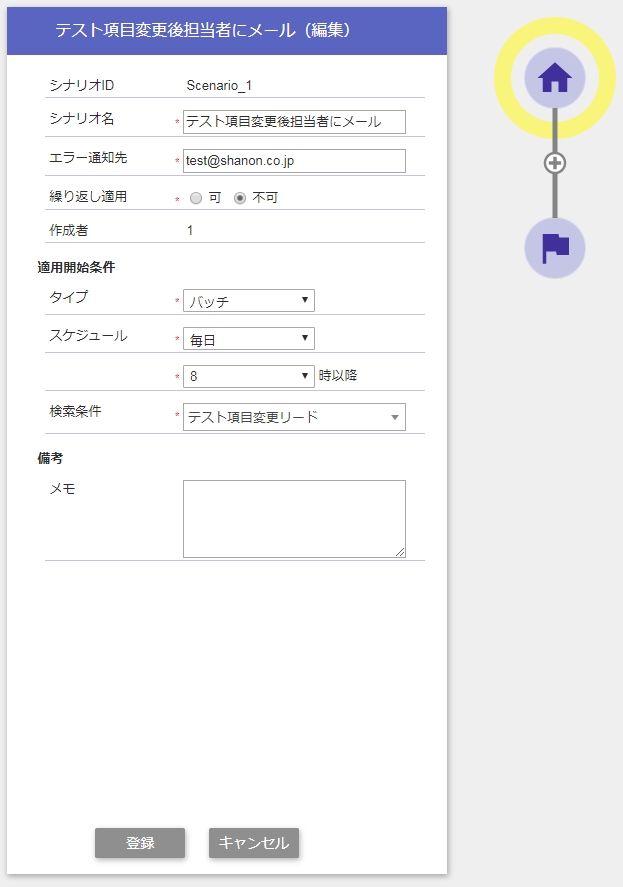Click the 適用開始条件 section heading
623x887 pixels.
pyautogui.click(x=76, y=267)
